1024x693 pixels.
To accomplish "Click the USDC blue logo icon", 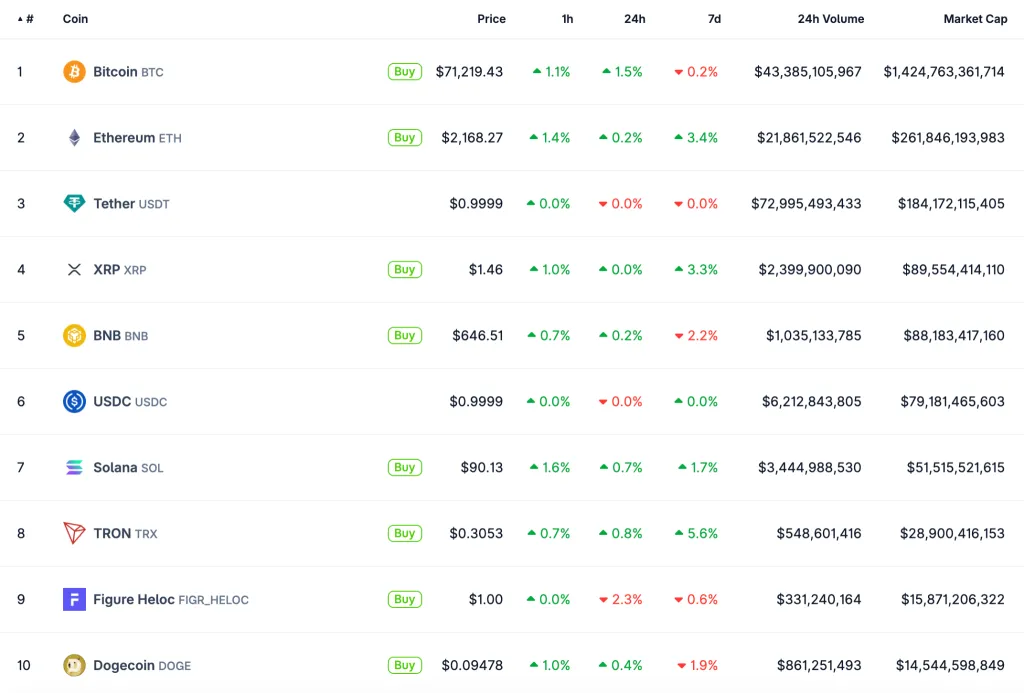I will coord(74,402).
